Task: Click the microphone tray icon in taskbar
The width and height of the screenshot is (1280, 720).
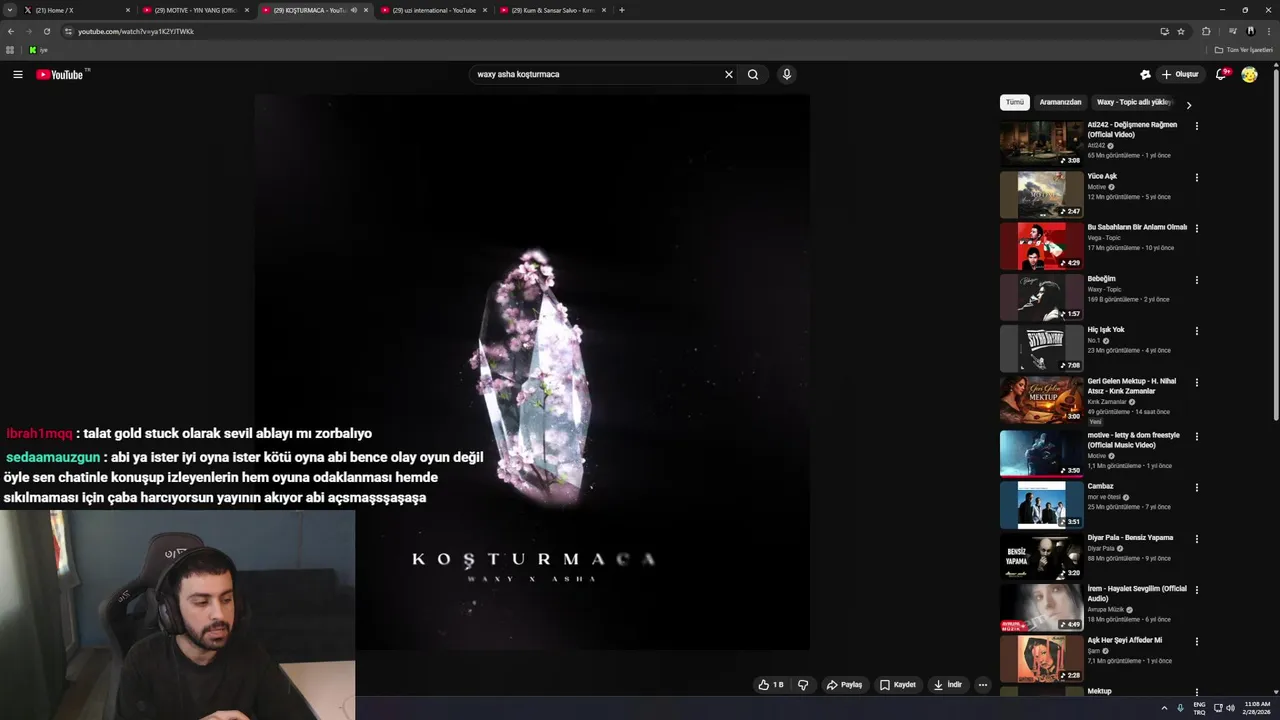Action: (x=1181, y=708)
